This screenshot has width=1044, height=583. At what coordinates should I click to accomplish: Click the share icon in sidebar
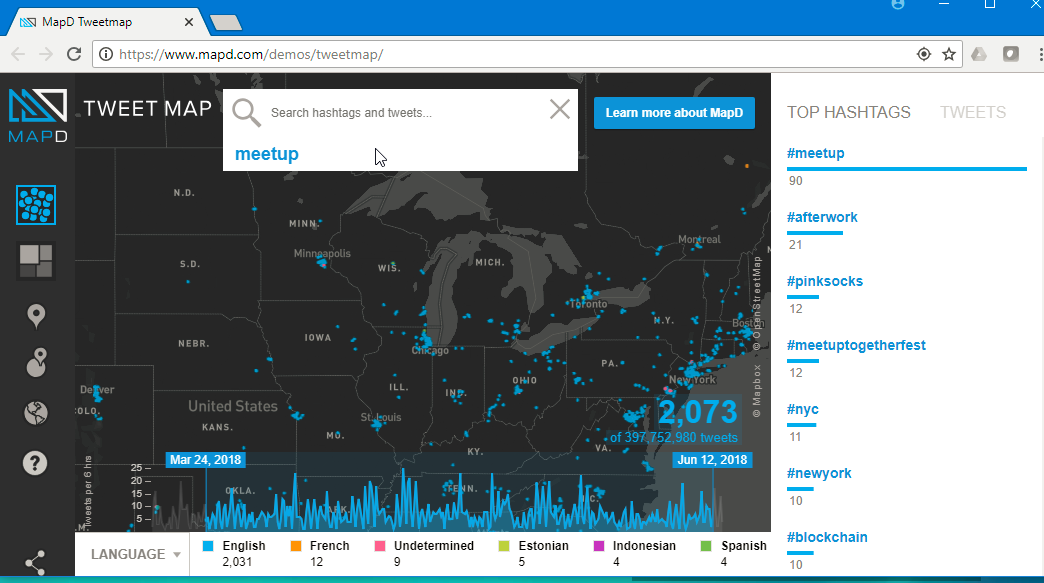pos(35,563)
